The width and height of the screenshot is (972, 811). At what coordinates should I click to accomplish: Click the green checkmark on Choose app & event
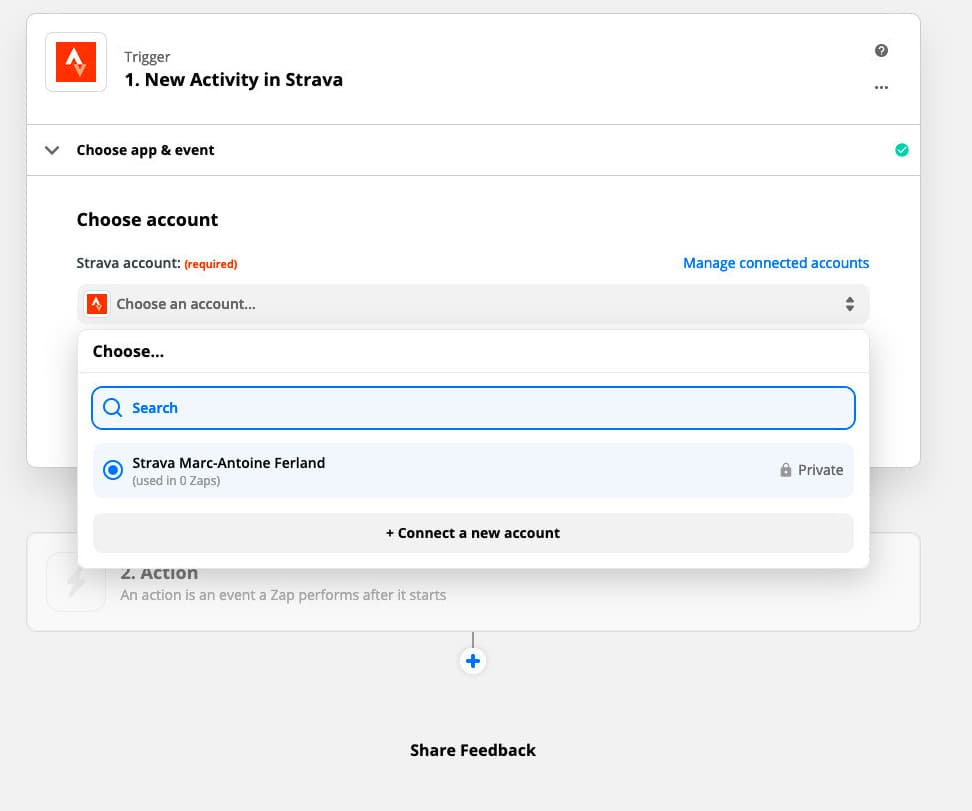[x=902, y=149]
